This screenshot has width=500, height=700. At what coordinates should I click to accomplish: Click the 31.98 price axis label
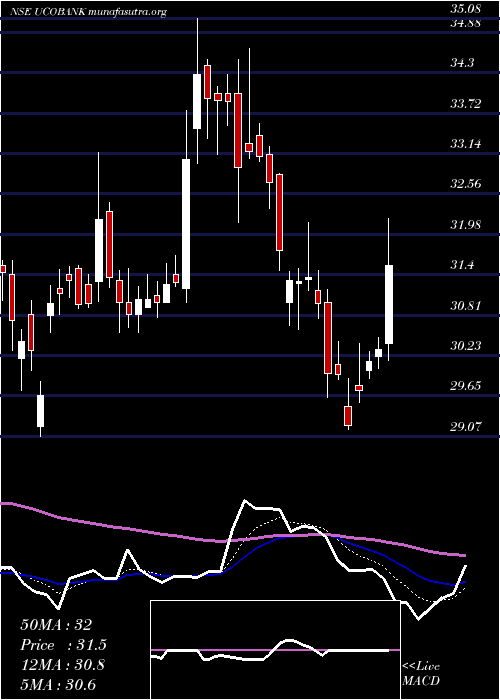[x=466, y=225]
